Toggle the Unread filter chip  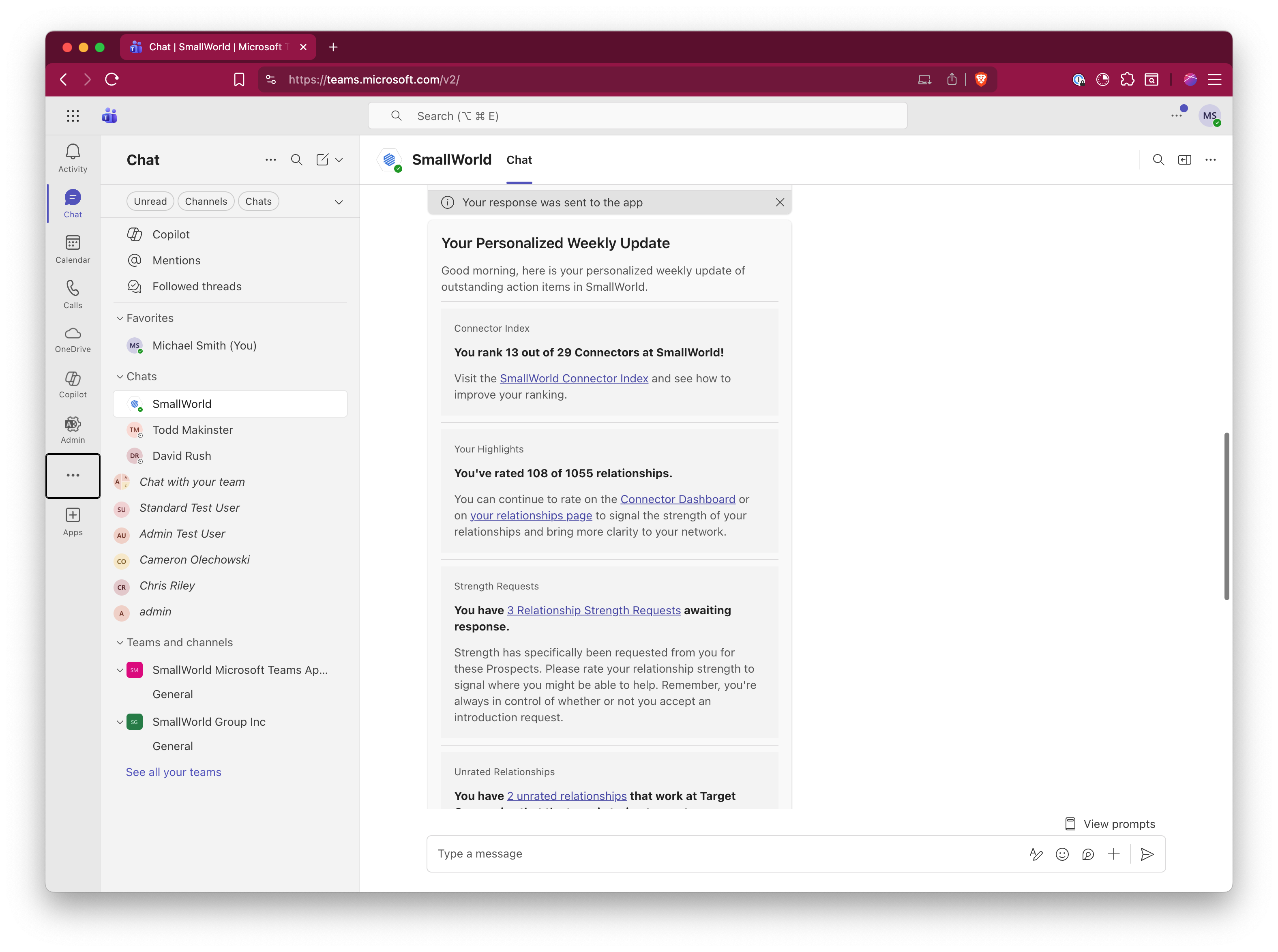coord(150,201)
